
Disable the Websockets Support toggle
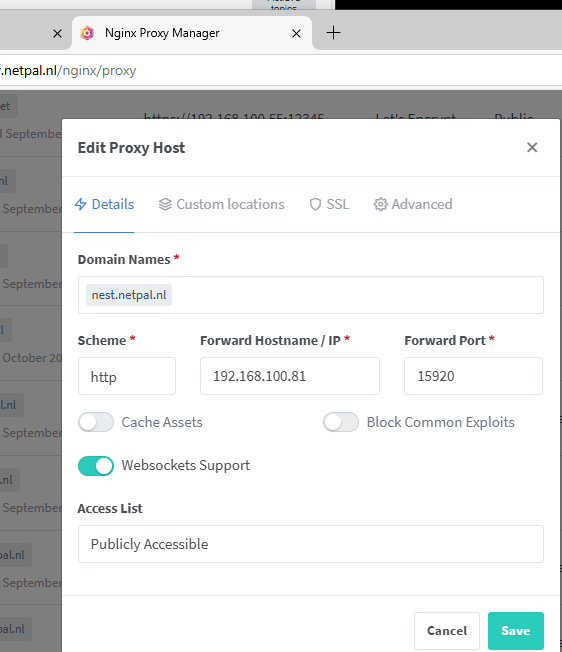point(96,466)
